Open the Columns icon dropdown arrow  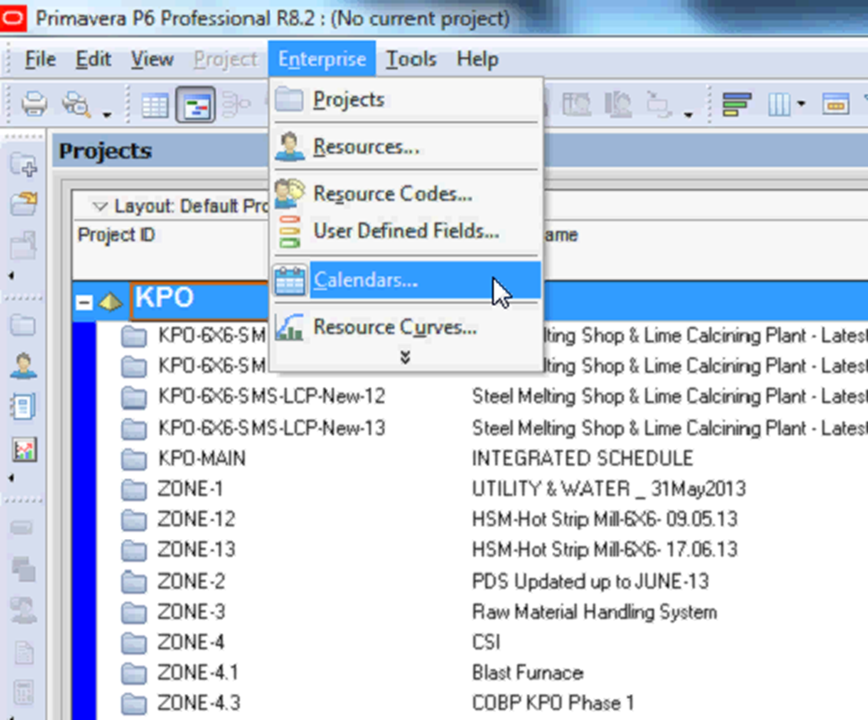tap(800, 103)
